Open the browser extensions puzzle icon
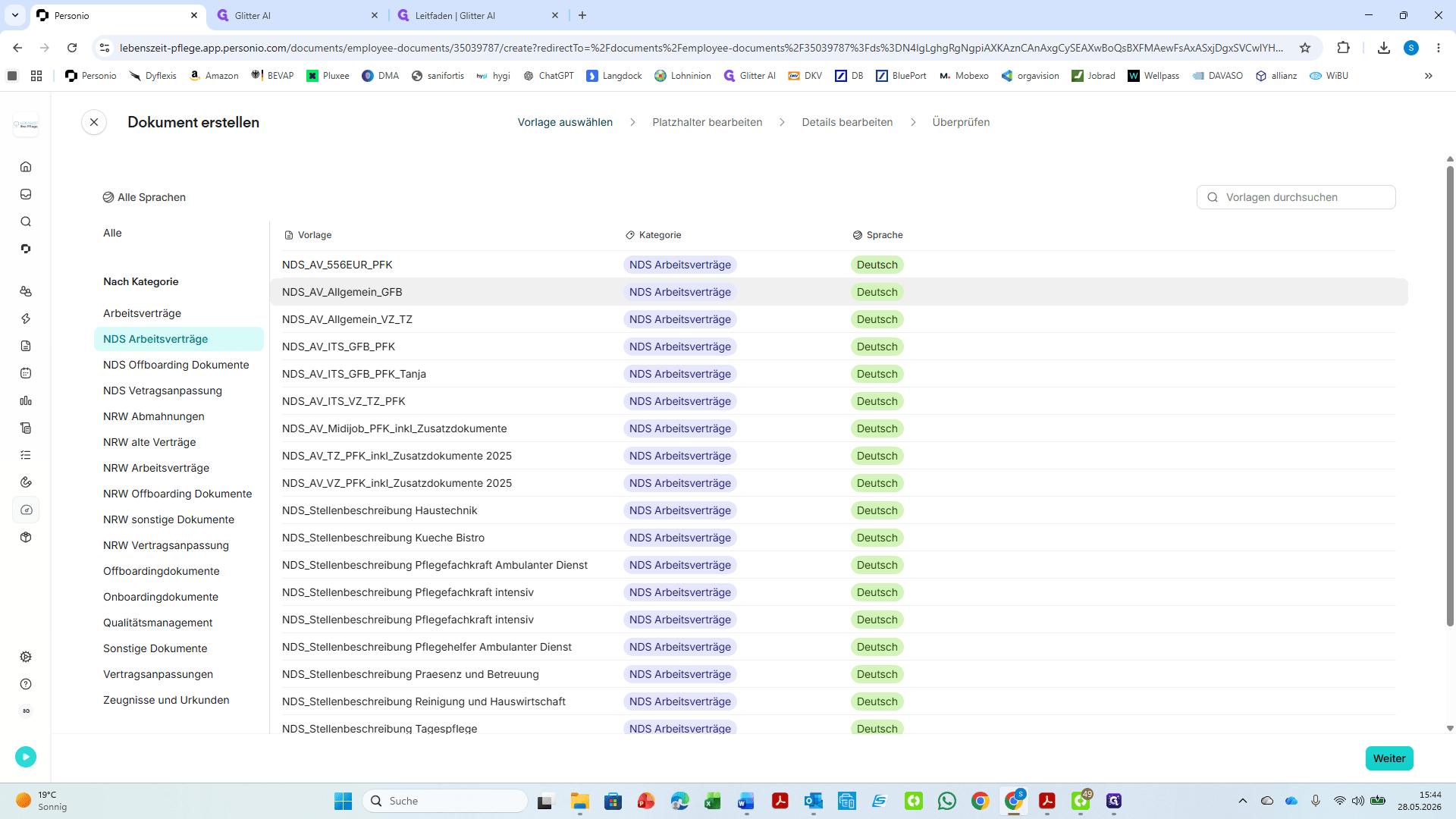The image size is (1456, 819). point(1343,48)
